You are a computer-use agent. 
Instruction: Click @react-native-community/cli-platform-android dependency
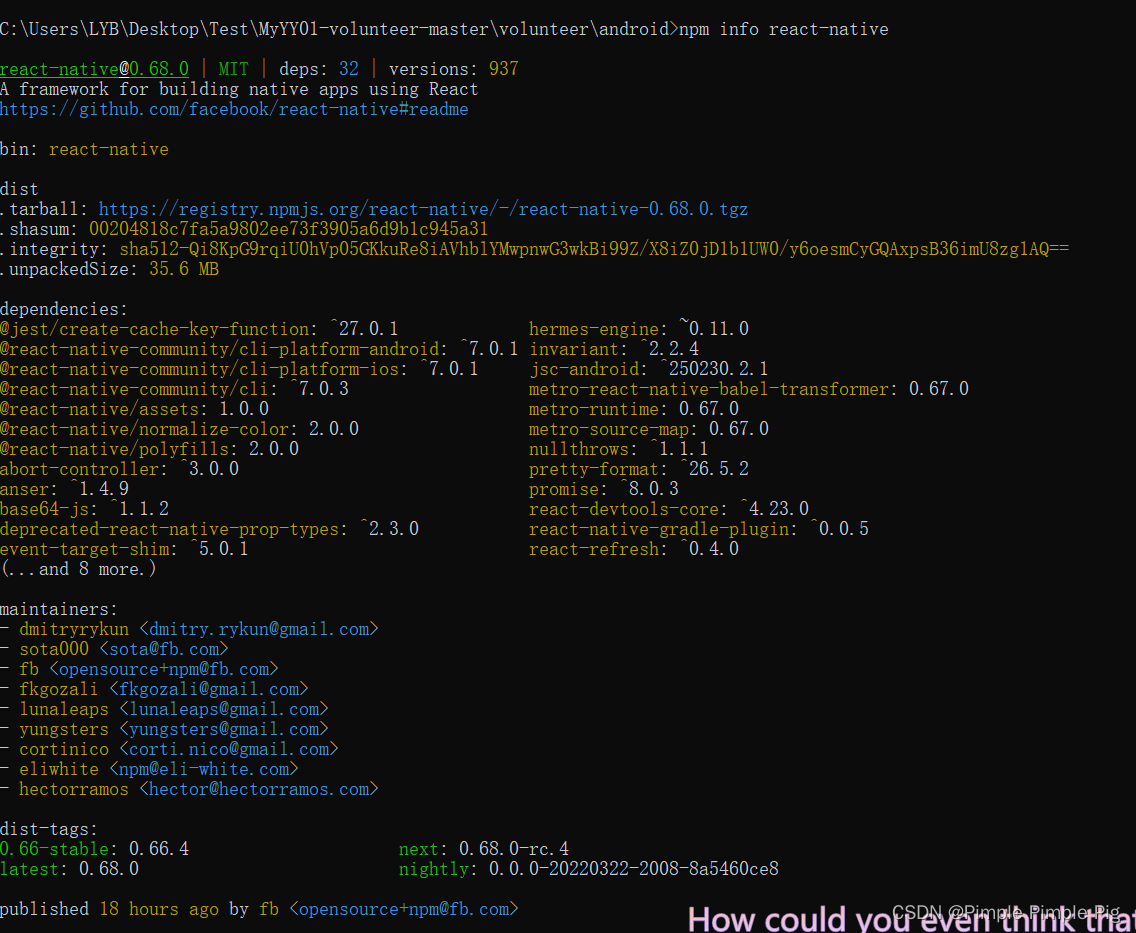pos(259,349)
